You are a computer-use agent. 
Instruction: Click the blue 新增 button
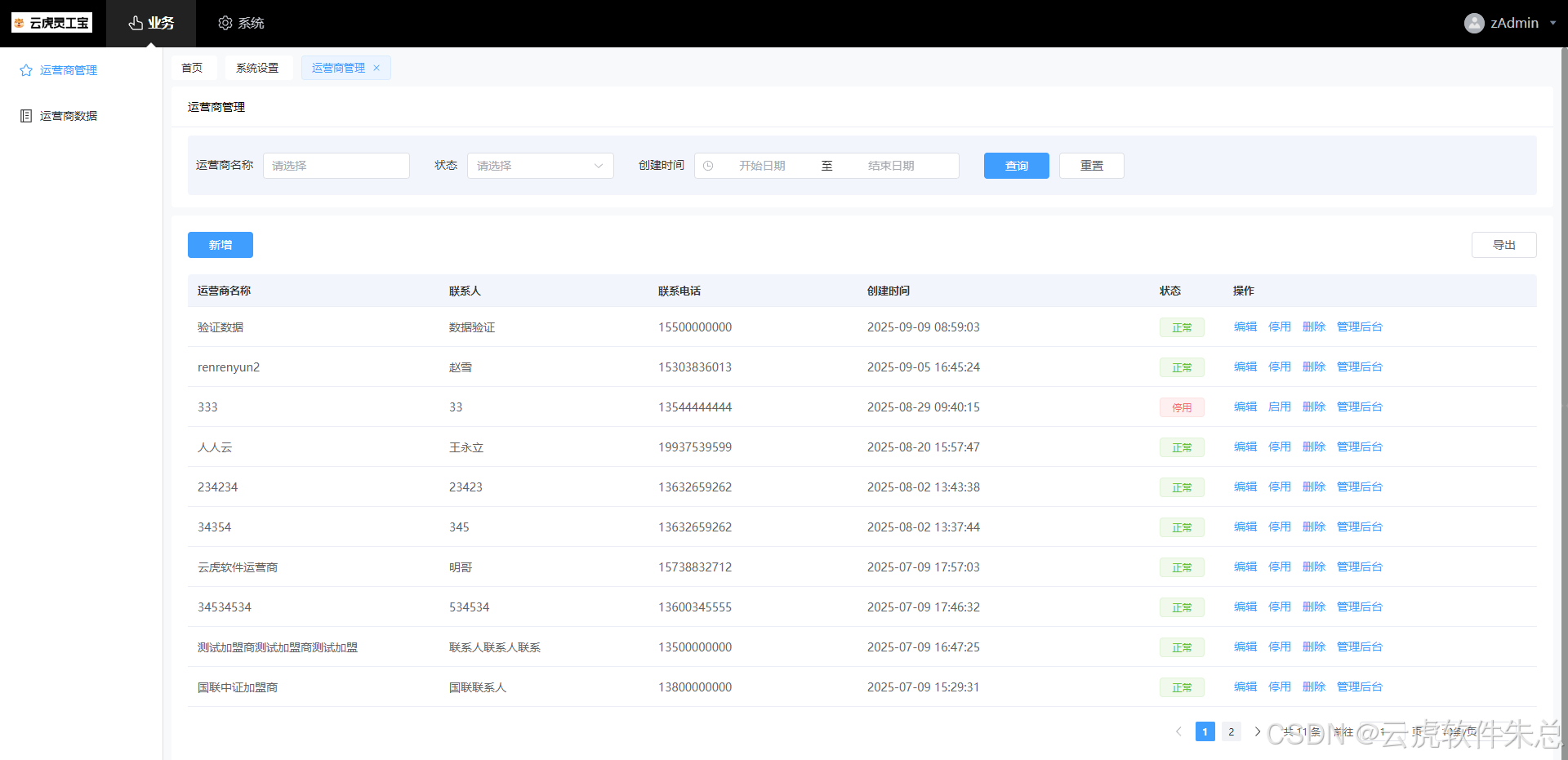(x=220, y=245)
